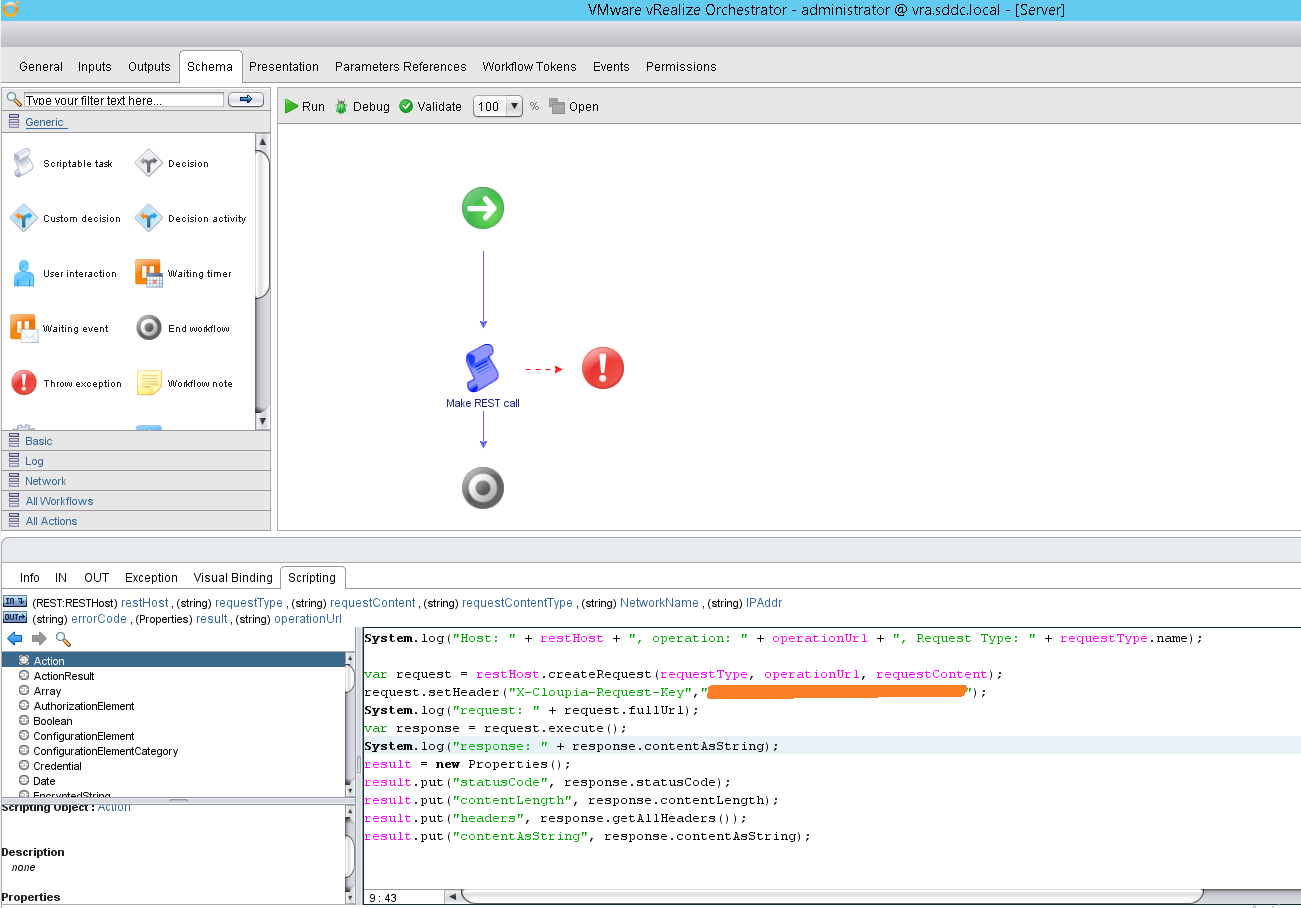This screenshot has width=1301, height=908.
Task: Select the Decision activity palette icon
Action: click(x=148, y=218)
